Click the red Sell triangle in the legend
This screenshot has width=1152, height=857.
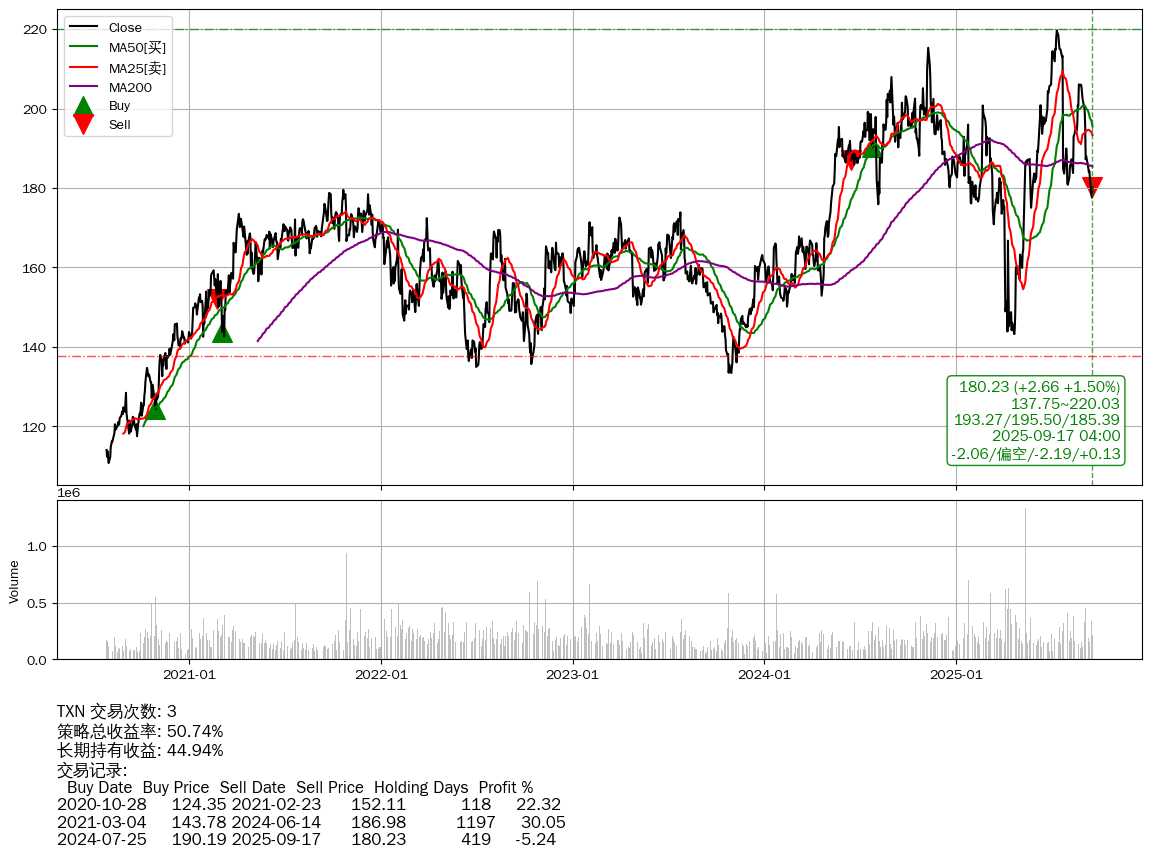click(83, 125)
